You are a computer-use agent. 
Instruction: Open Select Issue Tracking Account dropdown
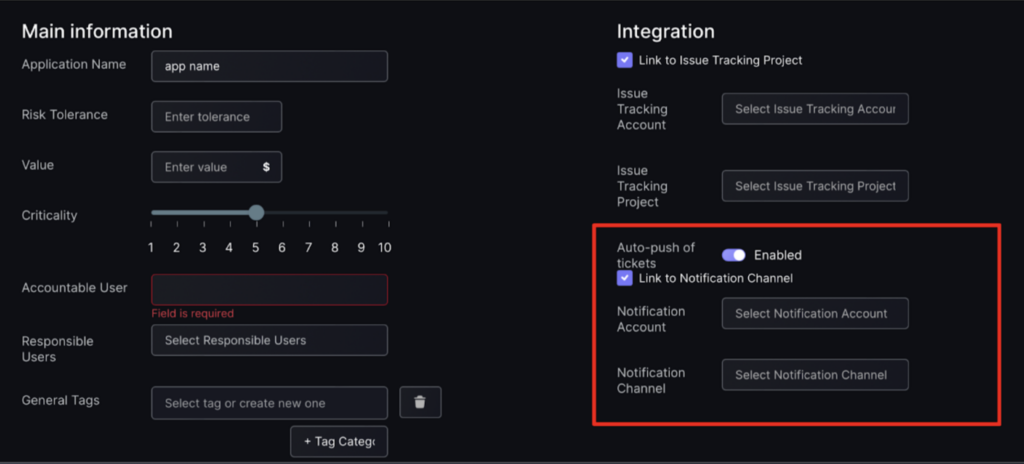(x=815, y=109)
